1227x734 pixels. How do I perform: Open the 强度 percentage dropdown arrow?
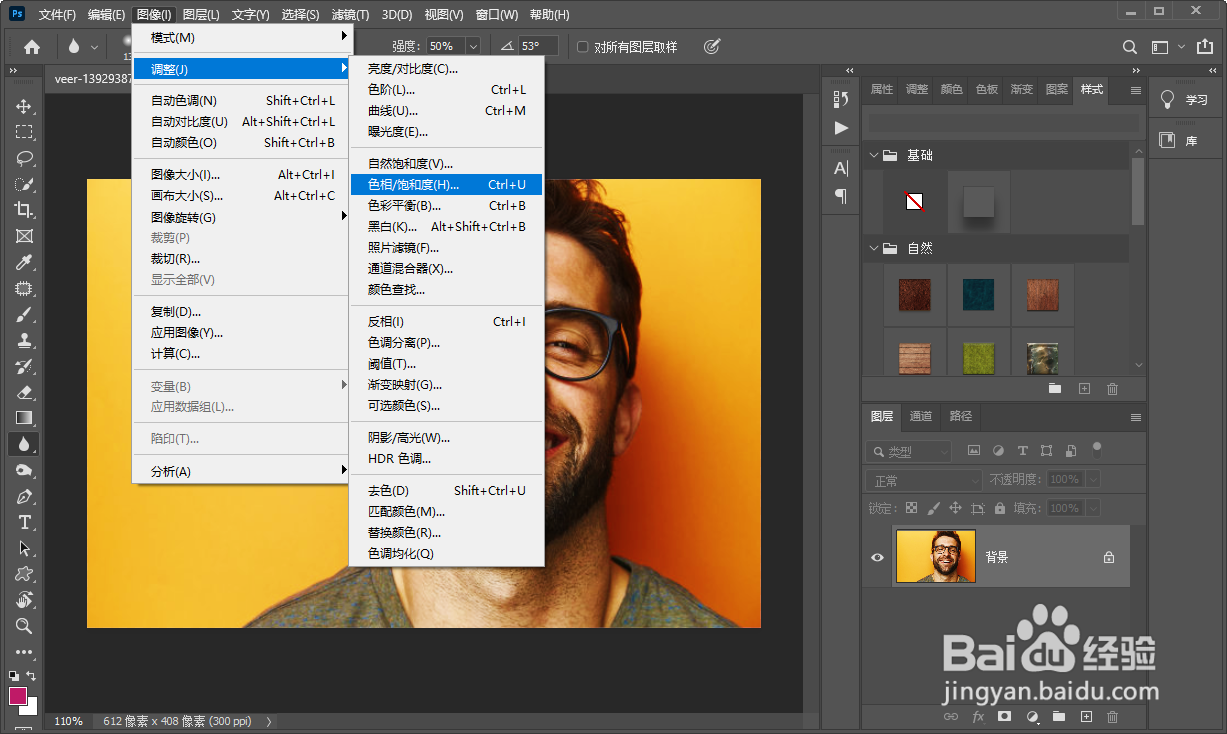click(x=473, y=46)
